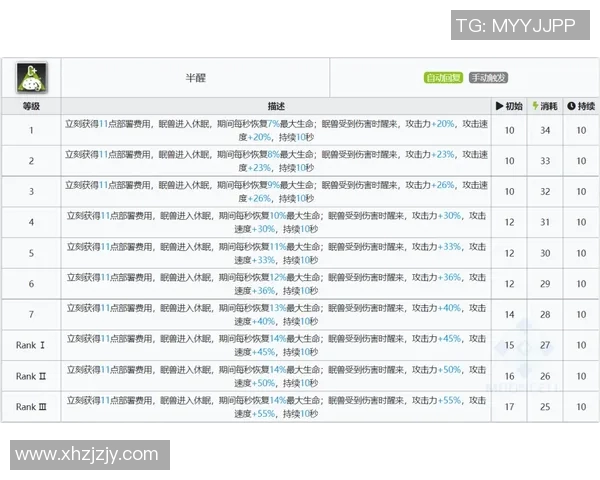Click the description with 攻击力+26%
Screen dimensions: 600x480
(x=276, y=191)
